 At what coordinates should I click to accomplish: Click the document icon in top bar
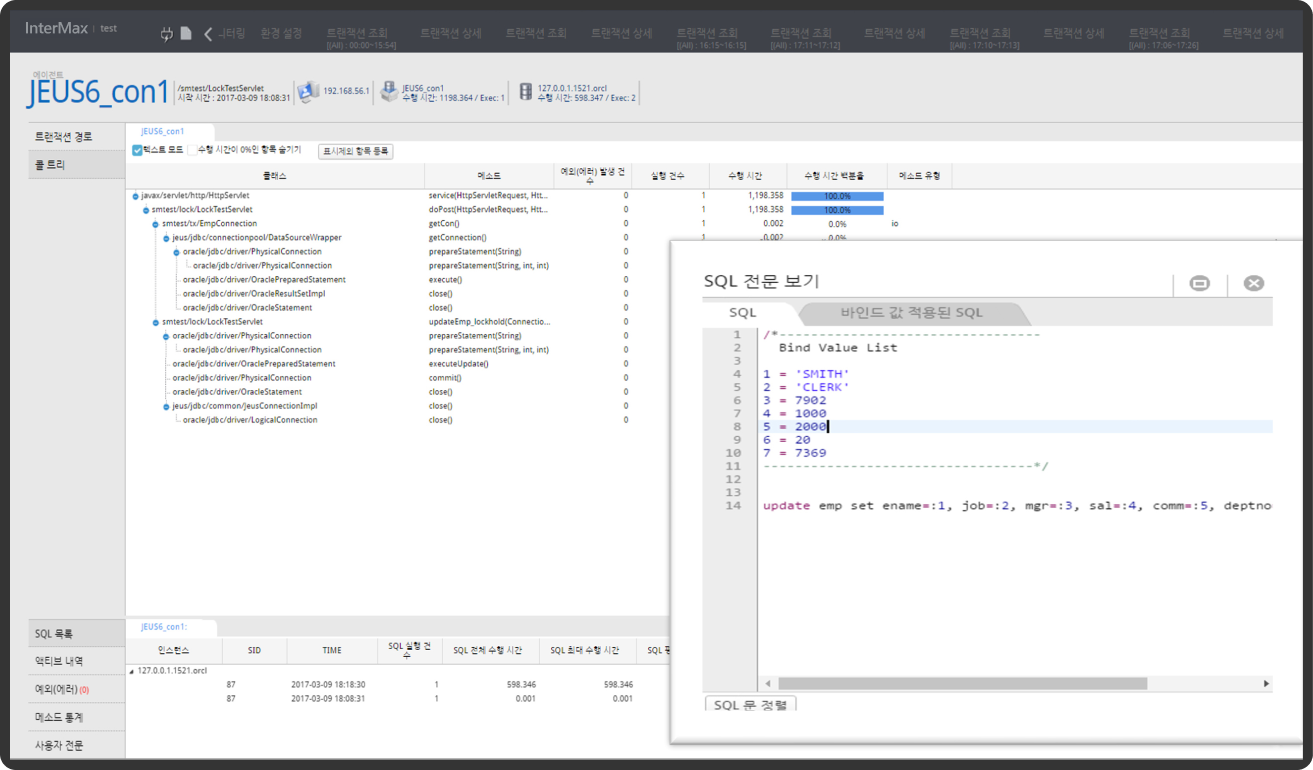tap(186, 34)
